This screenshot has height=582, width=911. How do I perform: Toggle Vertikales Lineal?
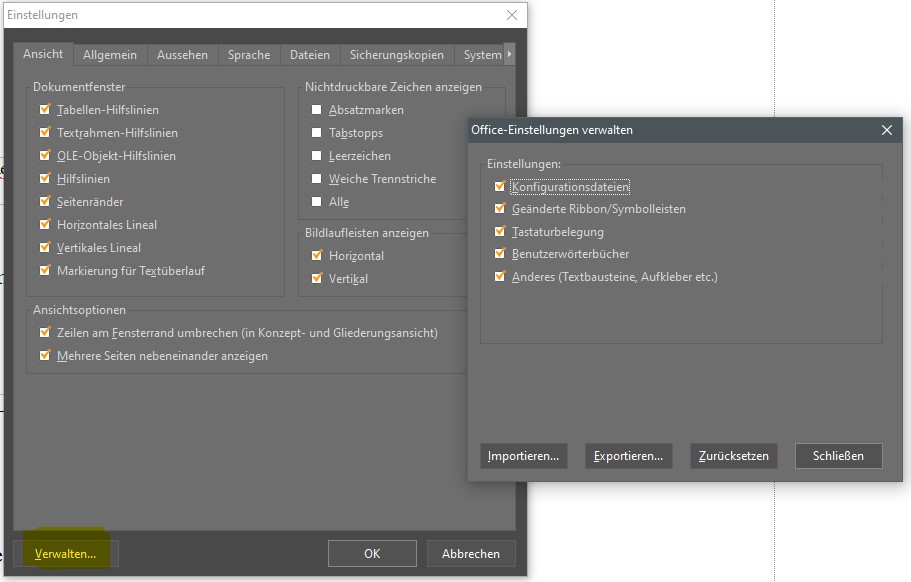tap(45, 247)
